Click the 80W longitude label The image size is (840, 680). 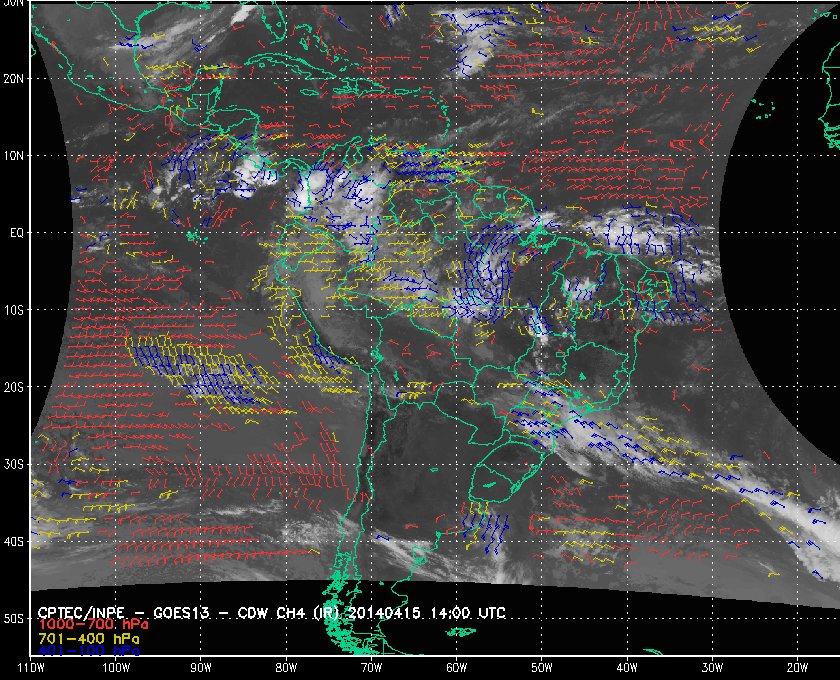pos(286,668)
